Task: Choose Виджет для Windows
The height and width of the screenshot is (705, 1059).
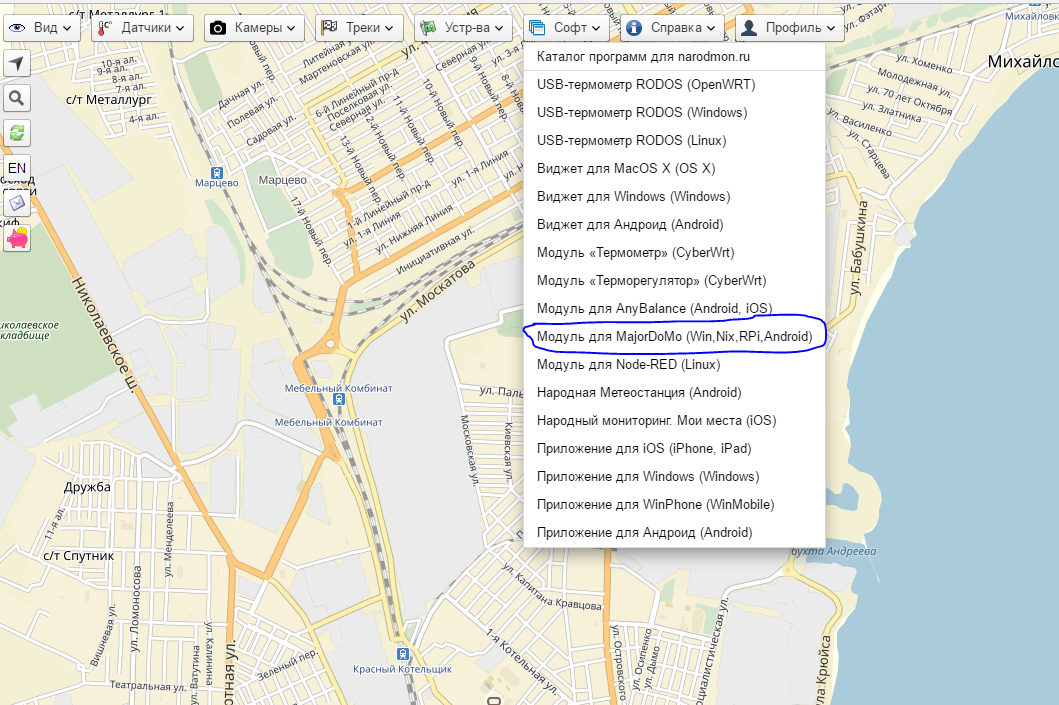Action: click(674, 197)
